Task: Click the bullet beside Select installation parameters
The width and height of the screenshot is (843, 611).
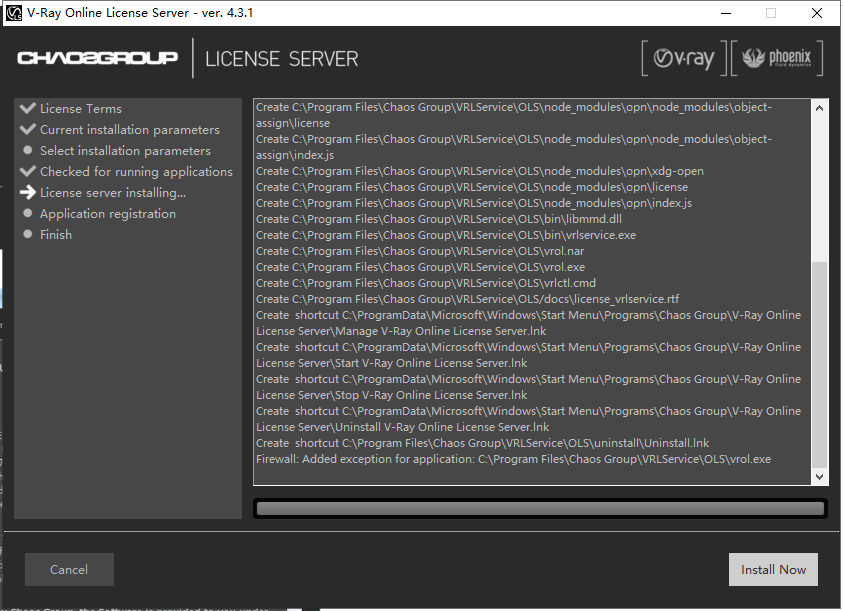Action: tap(28, 150)
